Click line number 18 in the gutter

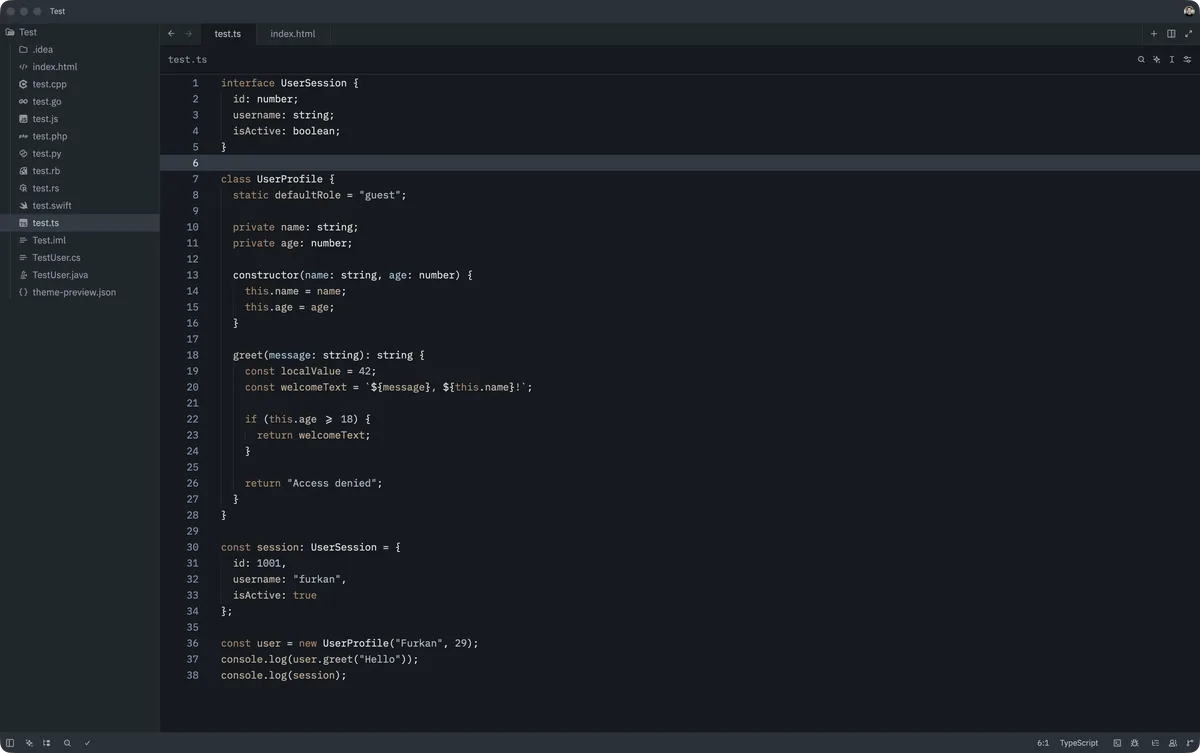tap(192, 355)
